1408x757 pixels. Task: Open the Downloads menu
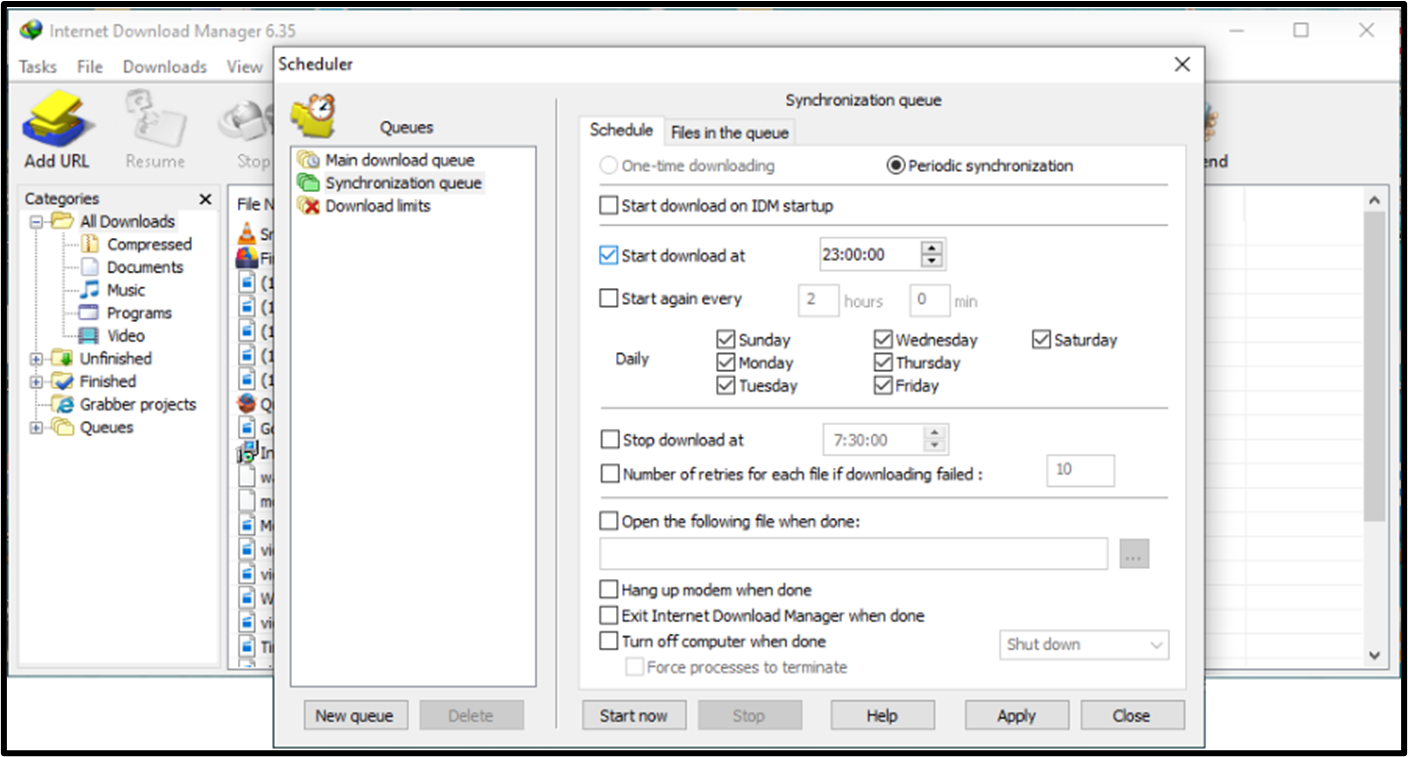coord(165,67)
